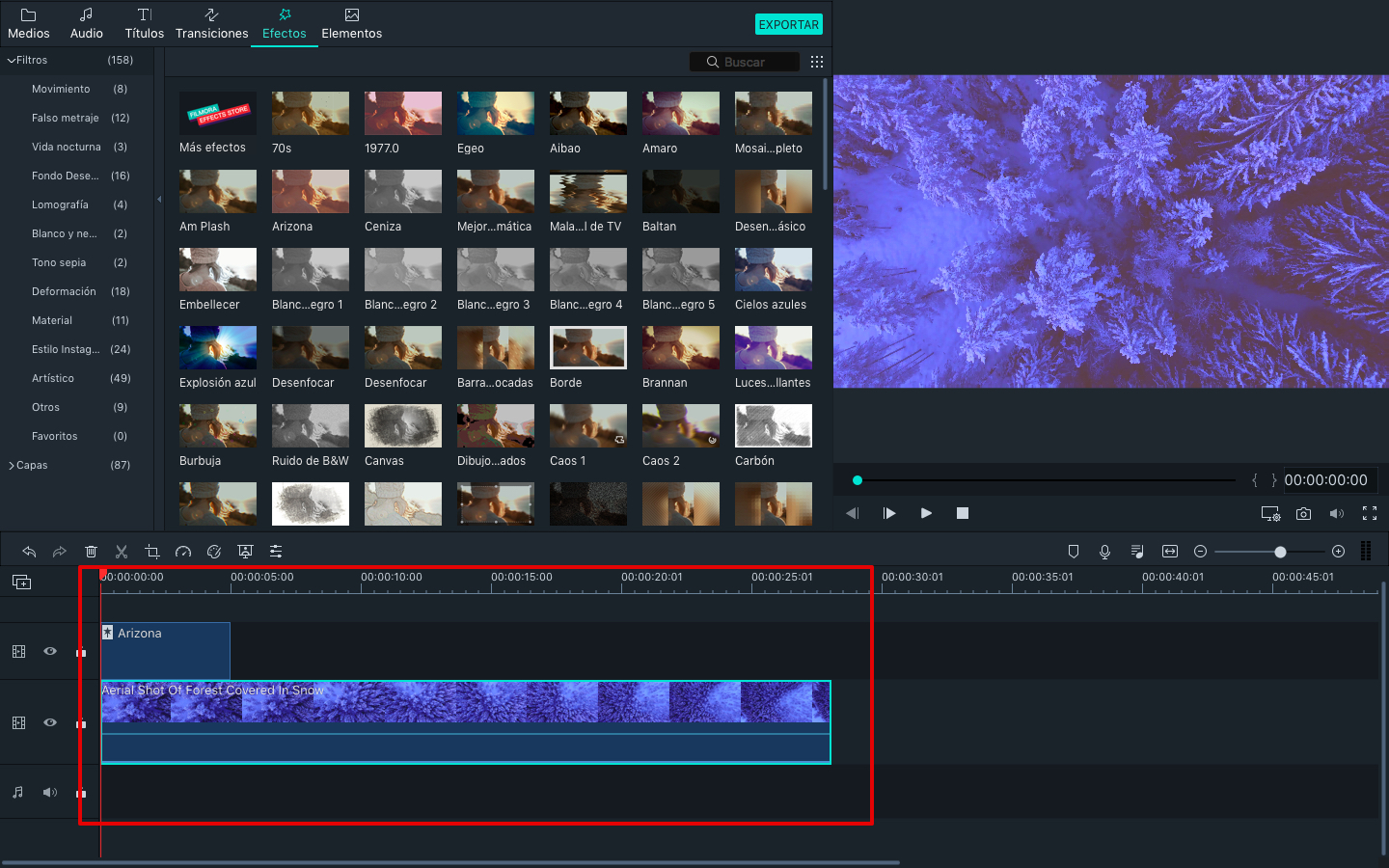The width and height of the screenshot is (1389, 868).
Task: Toggle lock on Arizona effect track
Action: (81, 653)
